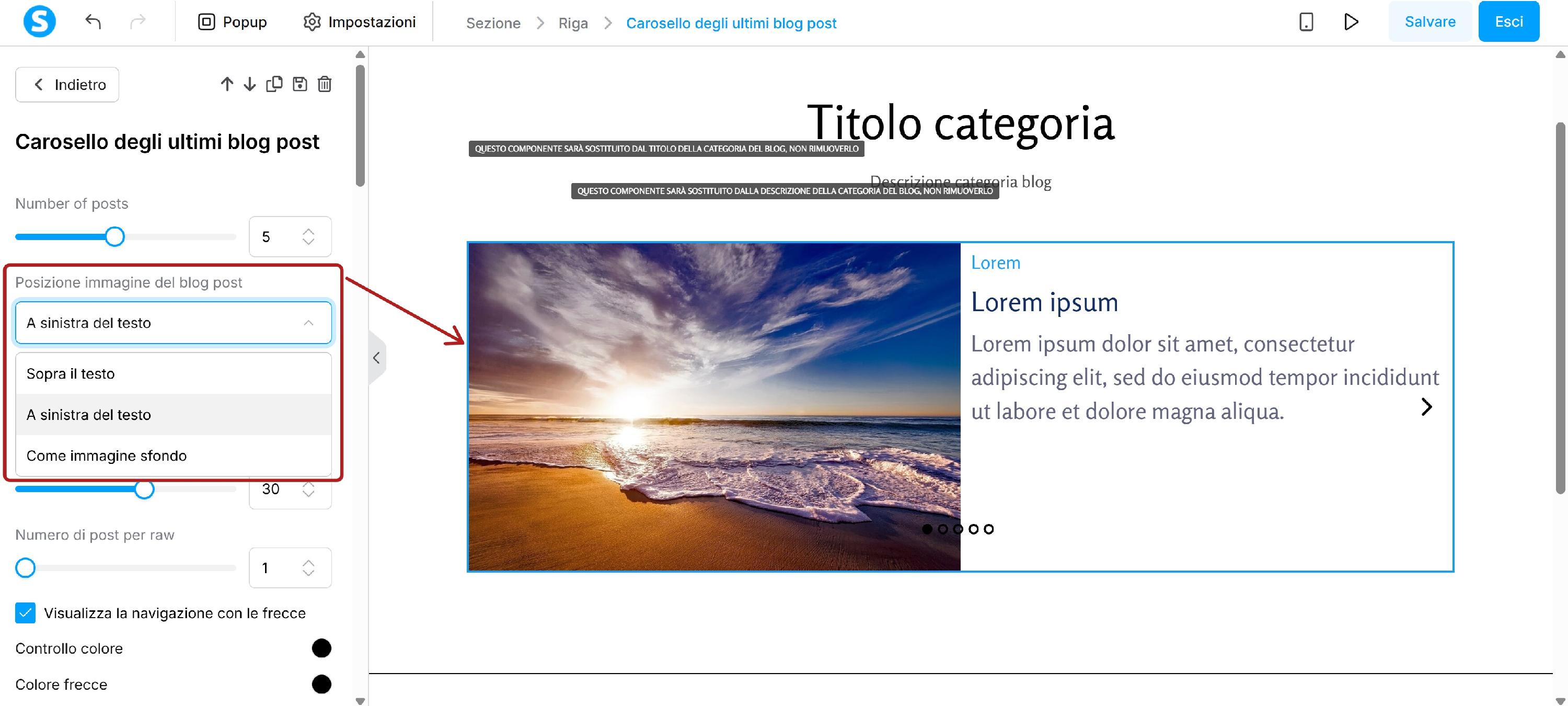The image size is (1568, 706).
Task: Toggle Visualizza la navigazione con le frecce
Action: (26, 613)
